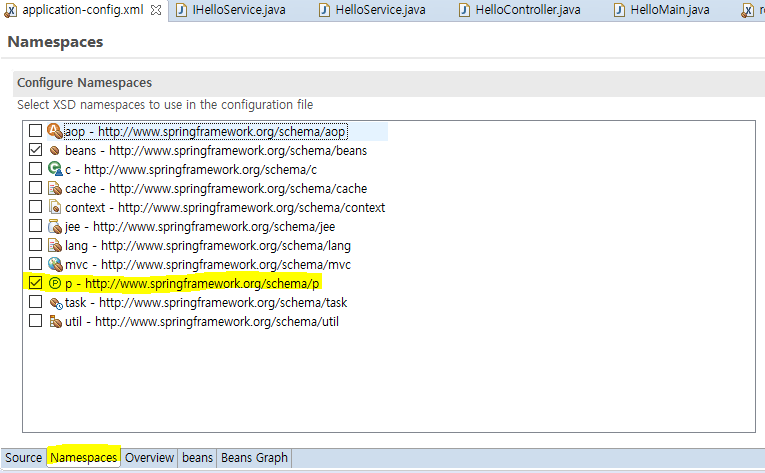
Task: Select the beans schema URL row text
Action: [x=216, y=151]
